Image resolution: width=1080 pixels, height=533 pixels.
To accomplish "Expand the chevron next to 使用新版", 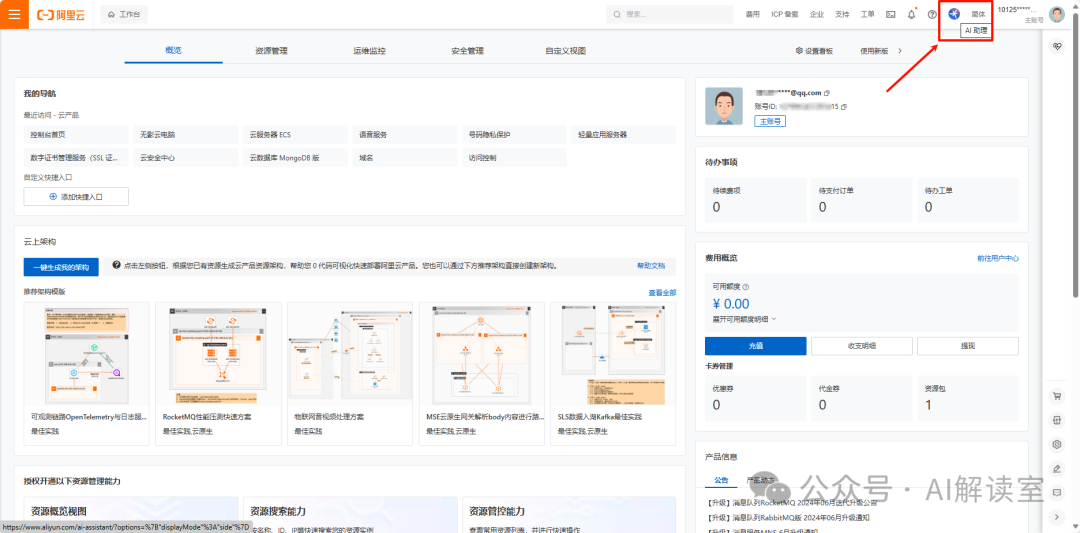I will [x=900, y=51].
